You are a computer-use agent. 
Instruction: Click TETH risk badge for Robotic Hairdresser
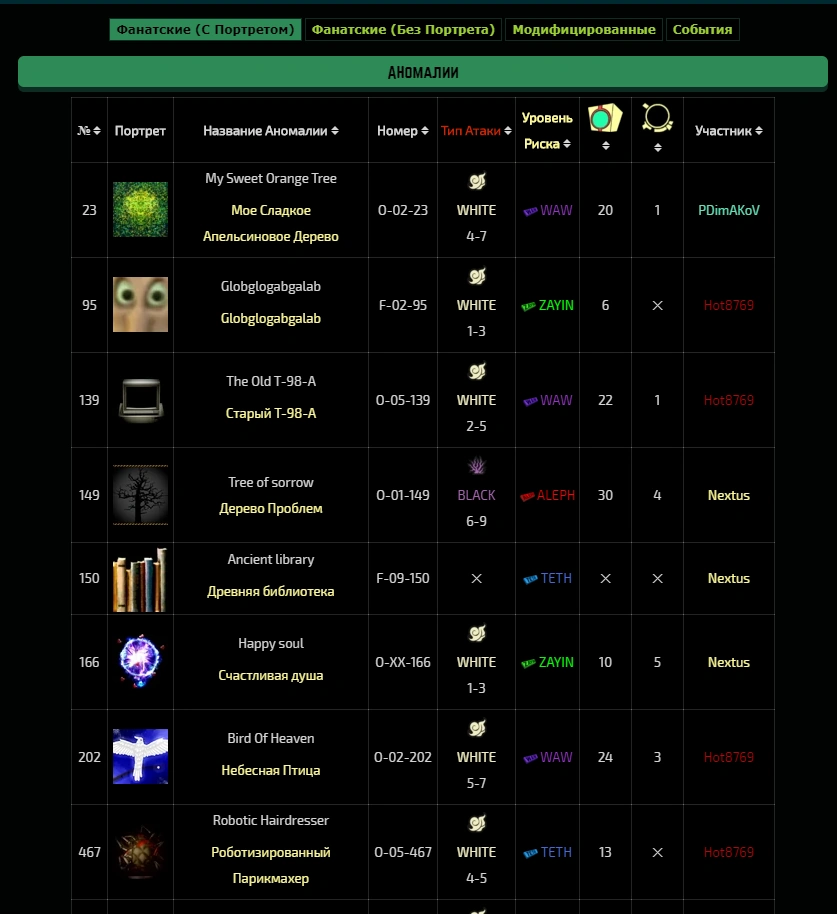(x=547, y=852)
